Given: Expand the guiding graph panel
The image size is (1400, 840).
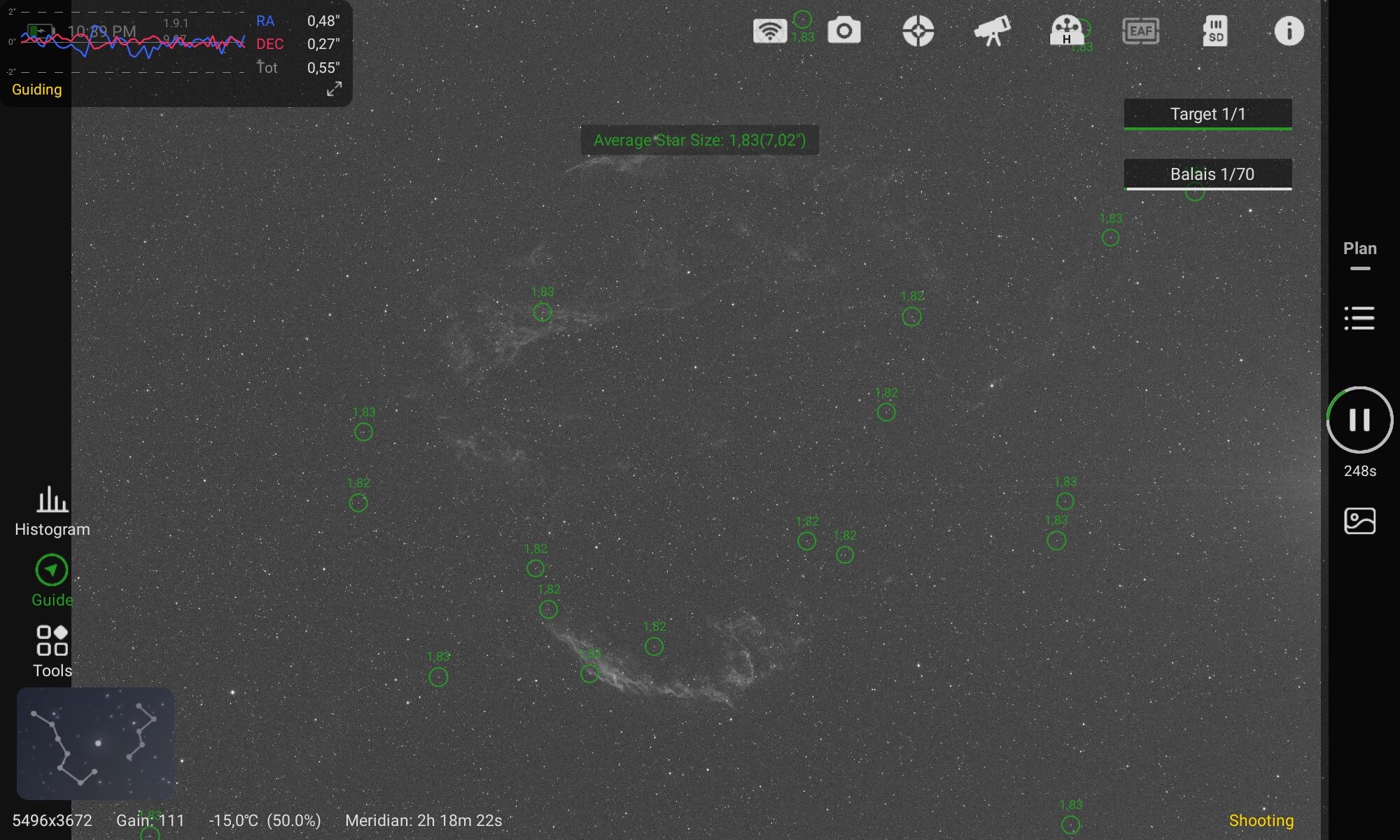Looking at the screenshot, I should (334, 89).
